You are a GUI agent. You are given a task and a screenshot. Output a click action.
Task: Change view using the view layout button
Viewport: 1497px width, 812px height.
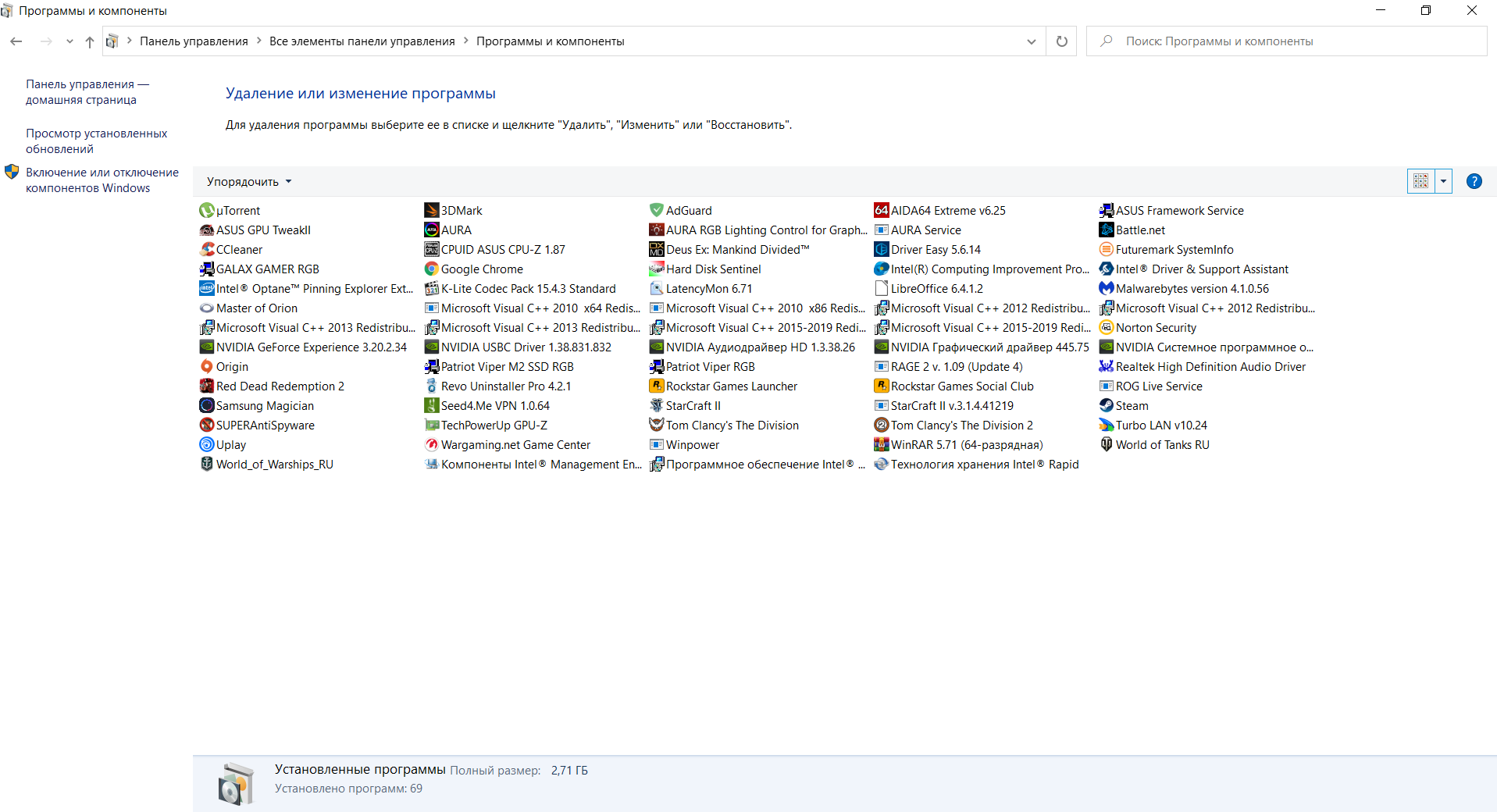(1421, 182)
